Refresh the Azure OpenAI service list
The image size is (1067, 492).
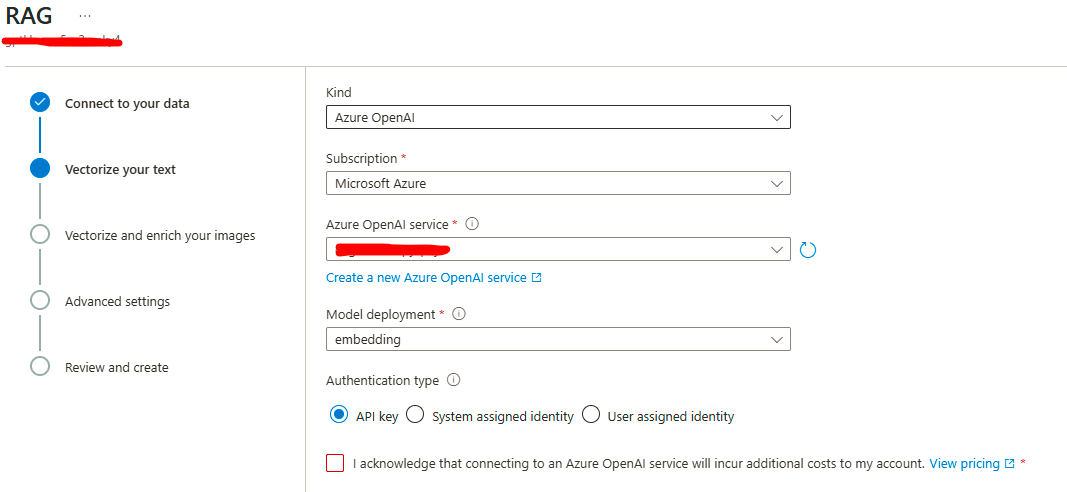click(x=808, y=250)
